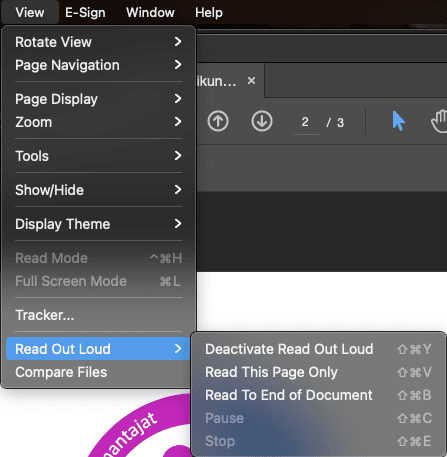Expand the Tools submenu
Image resolution: width=447 pixels, height=457 pixels.
pos(98,156)
